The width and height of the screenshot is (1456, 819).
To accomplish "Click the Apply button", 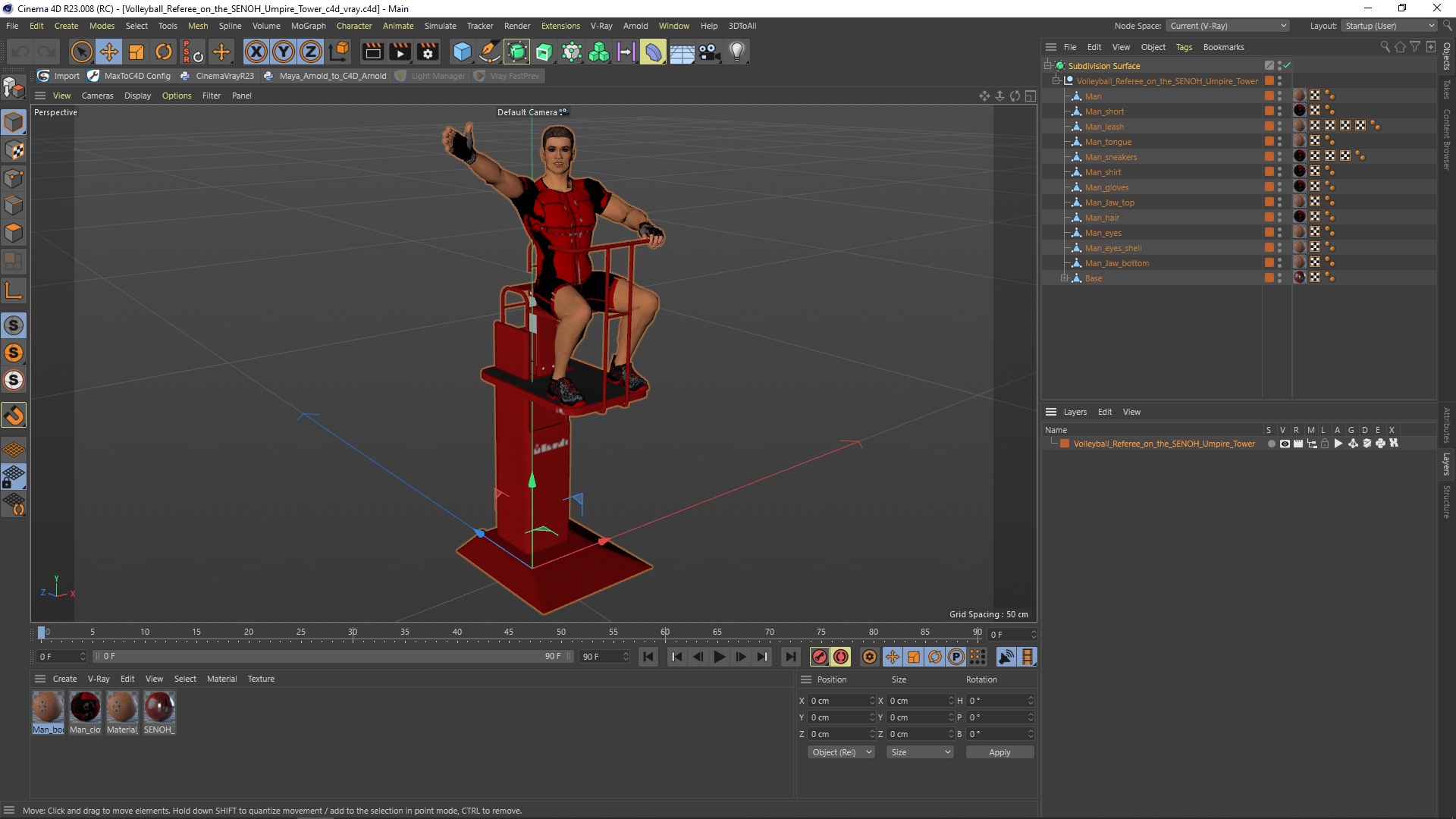I will [x=999, y=752].
